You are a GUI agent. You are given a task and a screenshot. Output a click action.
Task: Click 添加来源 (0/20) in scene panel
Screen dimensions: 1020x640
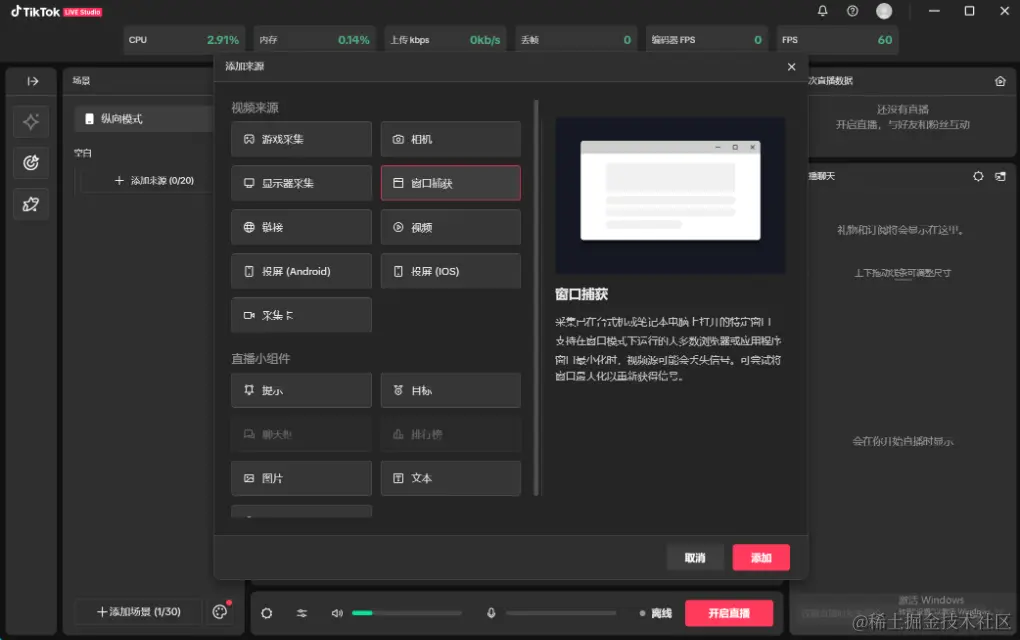pos(154,180)
